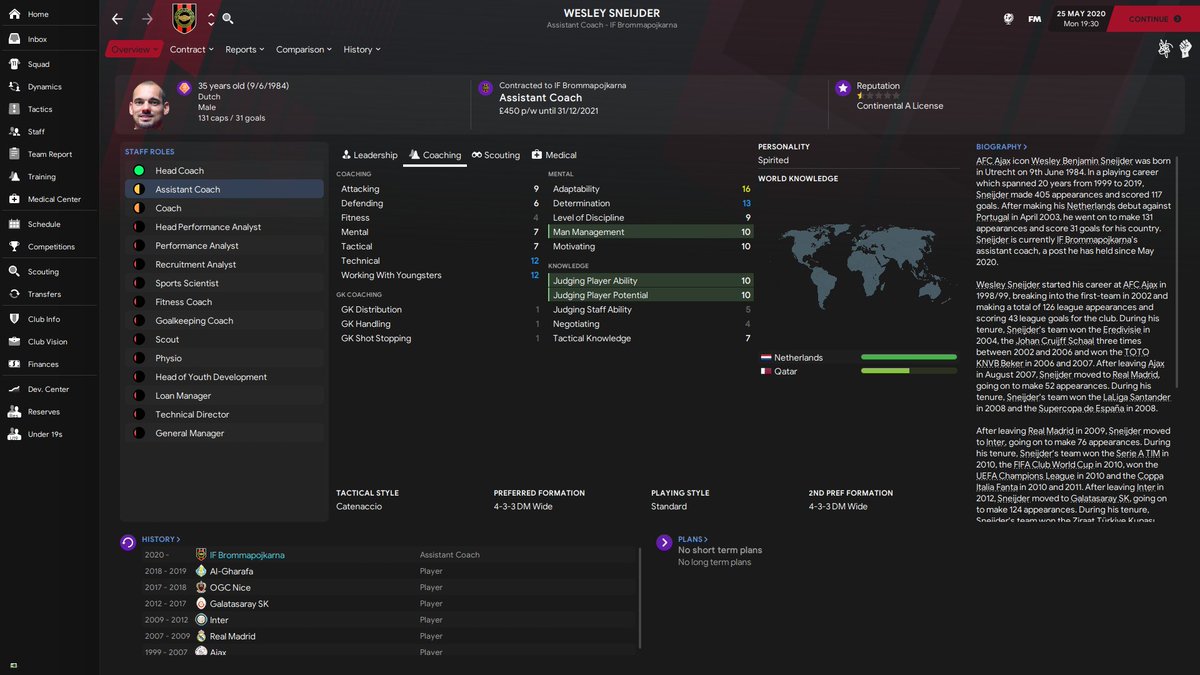Select the General Manager role
Image resolution: width=1200 pixels, height=675 pixels.
[x=225, y=433]
